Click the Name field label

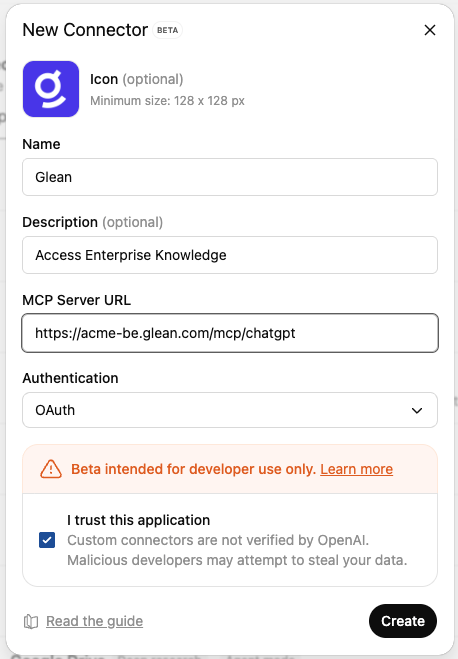[41, 144]
